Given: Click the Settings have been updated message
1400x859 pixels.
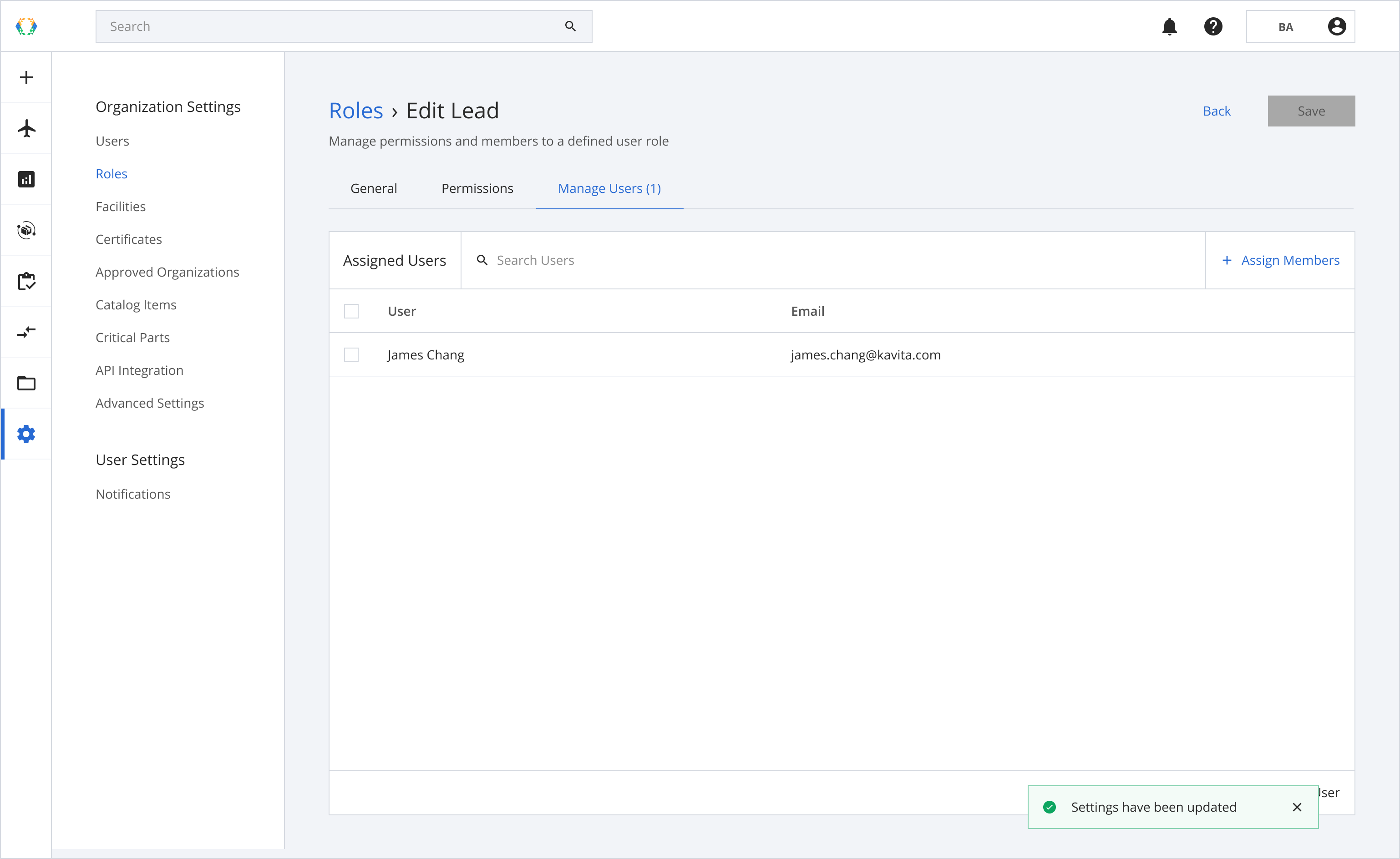Looking at the screenshot, I should click(1153, 807).
